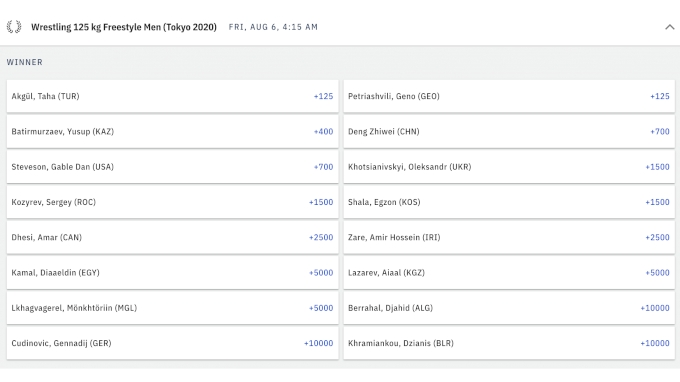Bet on Zare, Amir Hossein (IRI)
The height and width of the screenshot is (382, 680).
tap(509, 237)
